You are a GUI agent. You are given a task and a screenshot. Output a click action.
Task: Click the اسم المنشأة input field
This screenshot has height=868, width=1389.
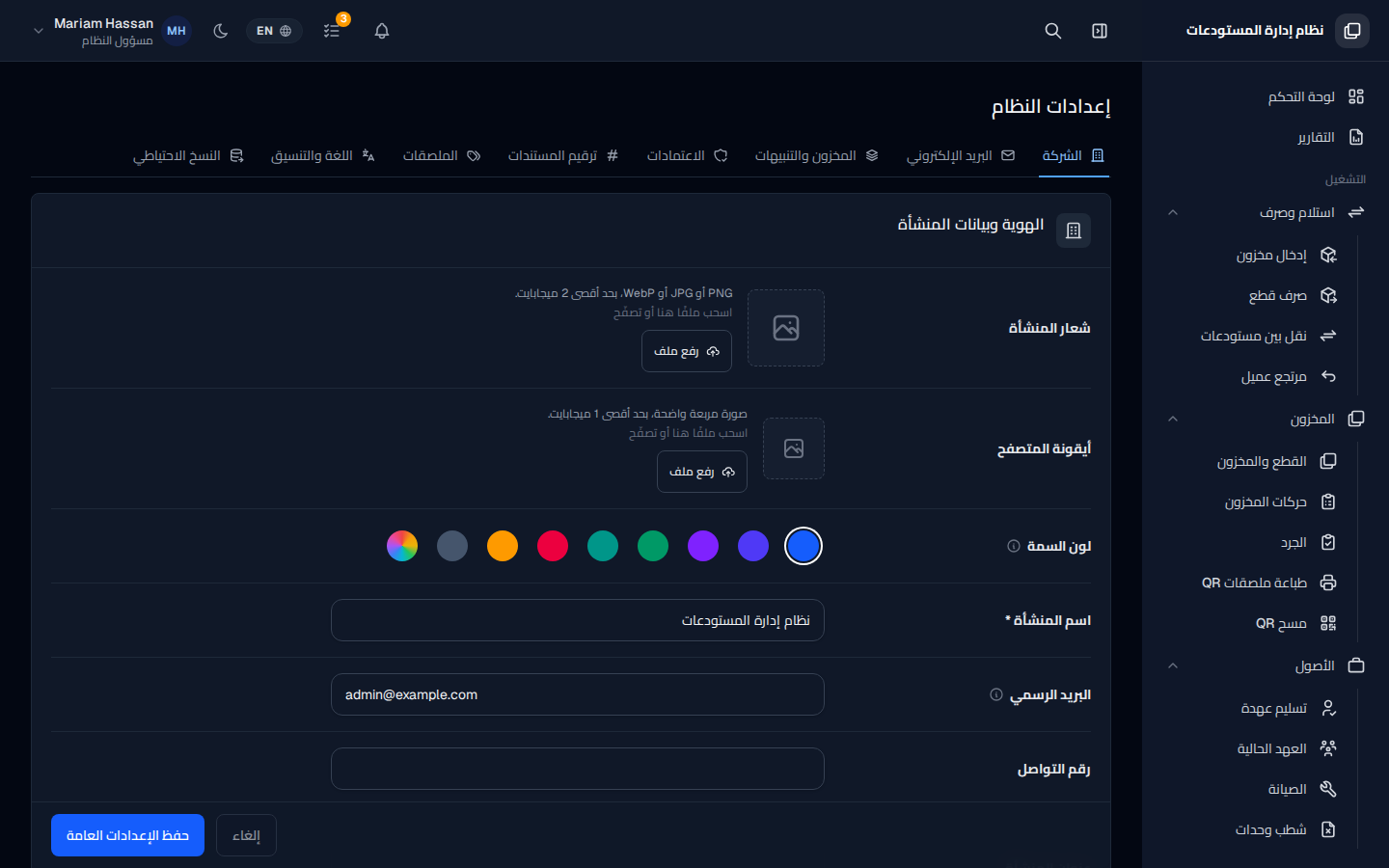point(578,620)
